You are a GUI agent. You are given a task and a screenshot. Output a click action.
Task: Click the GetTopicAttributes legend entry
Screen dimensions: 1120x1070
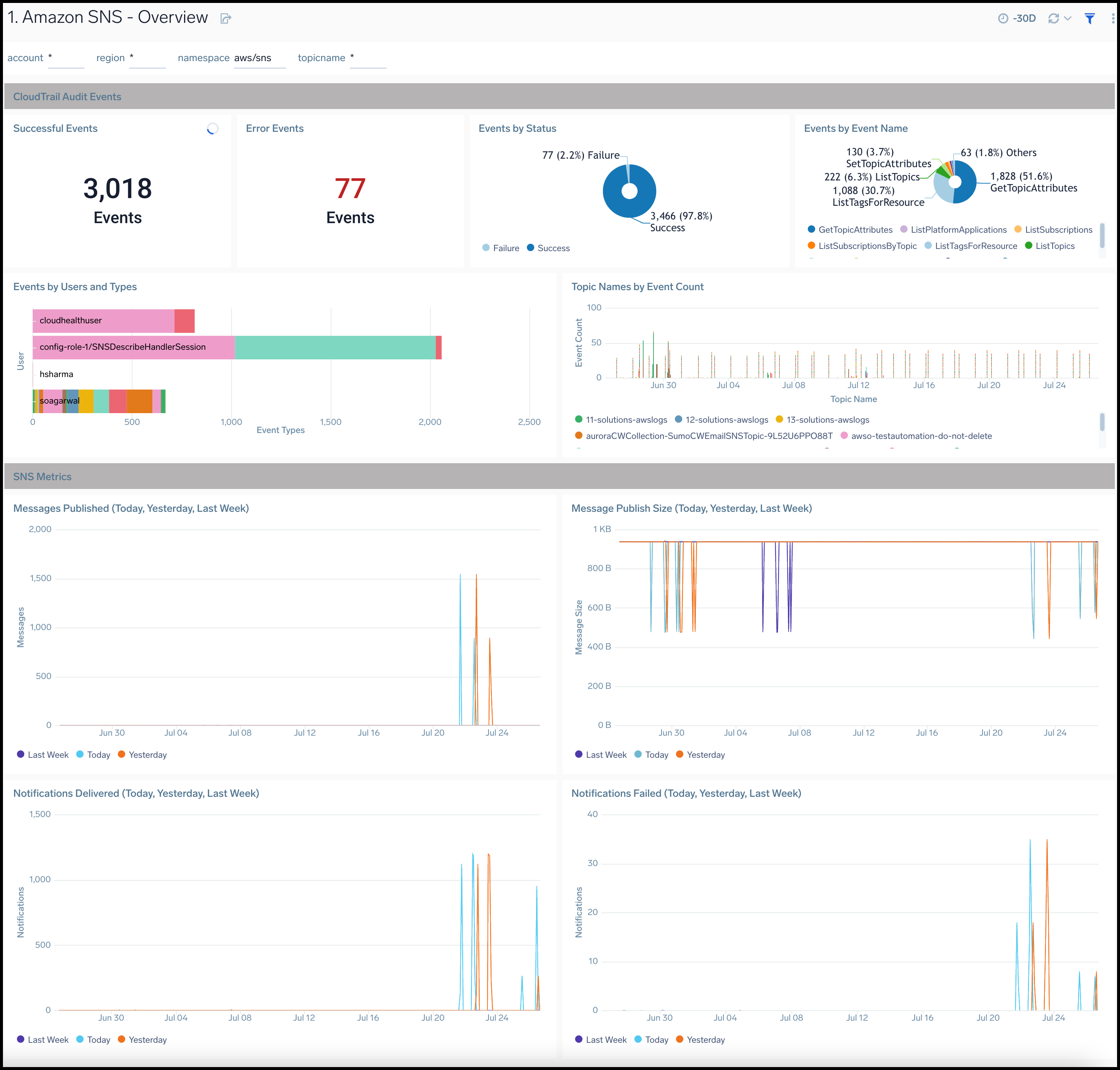[x=855, y=229]
